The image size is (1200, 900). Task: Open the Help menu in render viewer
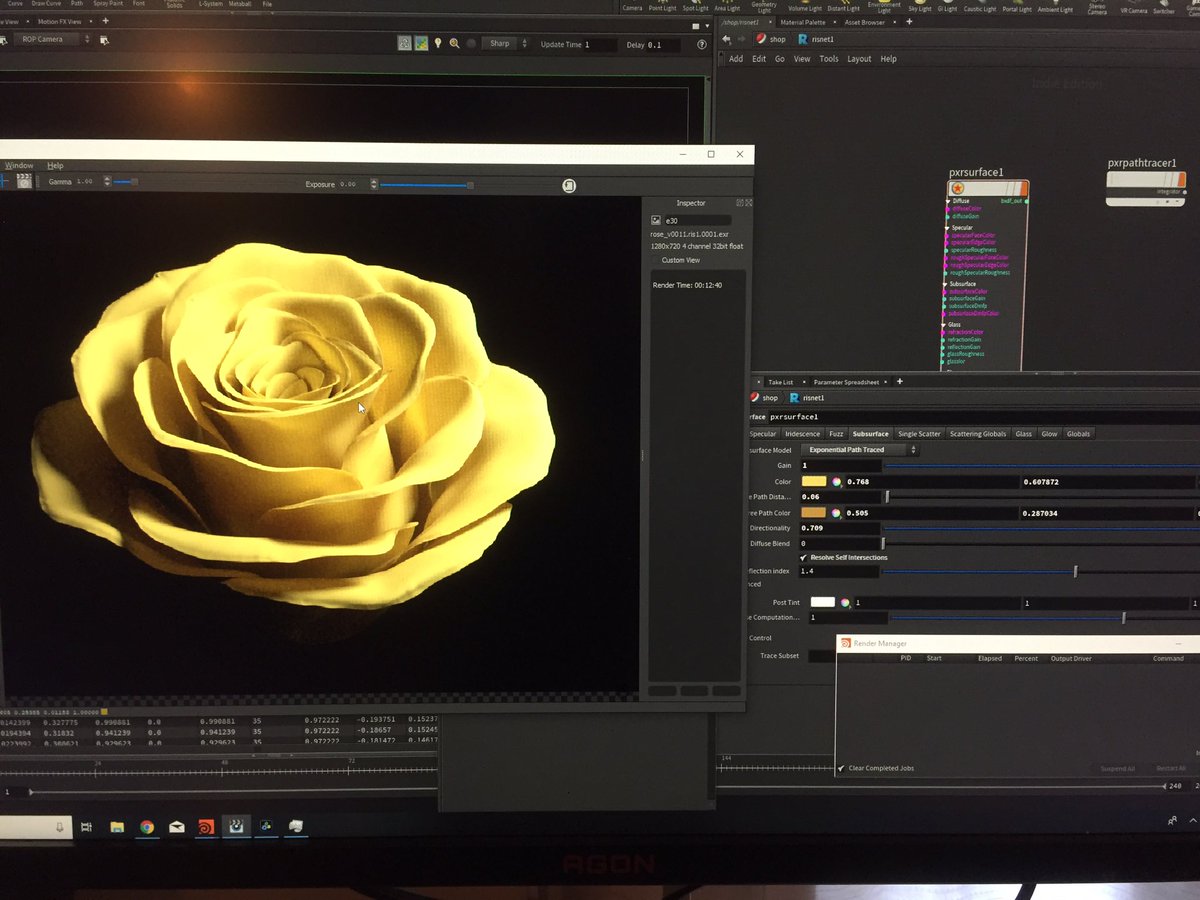coord(55,166)
